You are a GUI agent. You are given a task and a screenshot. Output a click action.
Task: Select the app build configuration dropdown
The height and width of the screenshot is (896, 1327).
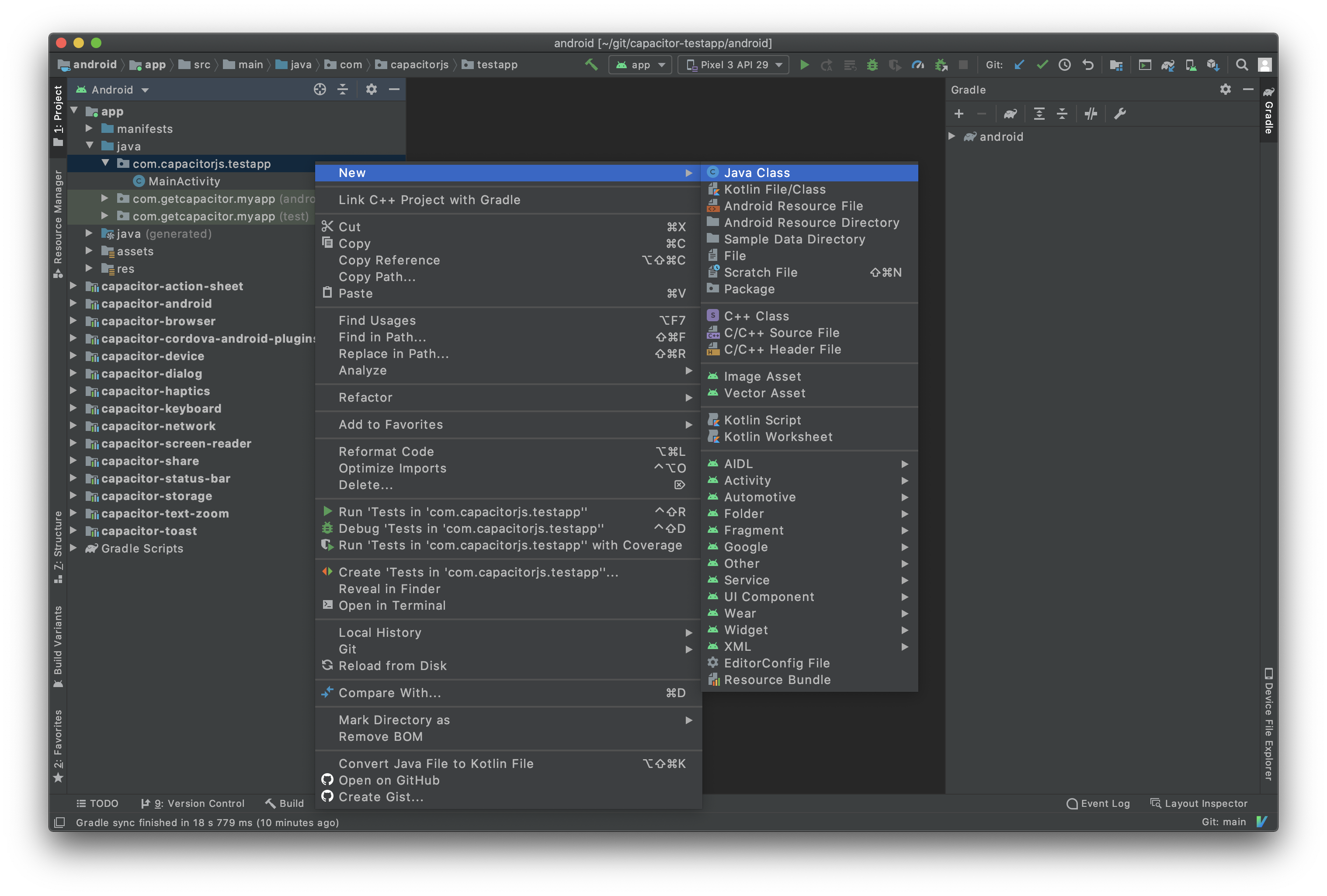coord(636,64)
